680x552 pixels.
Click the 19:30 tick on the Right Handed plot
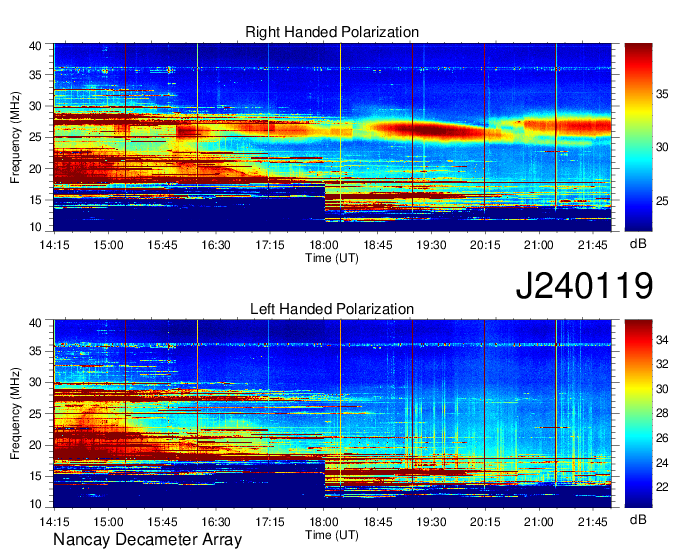(431, 245)
